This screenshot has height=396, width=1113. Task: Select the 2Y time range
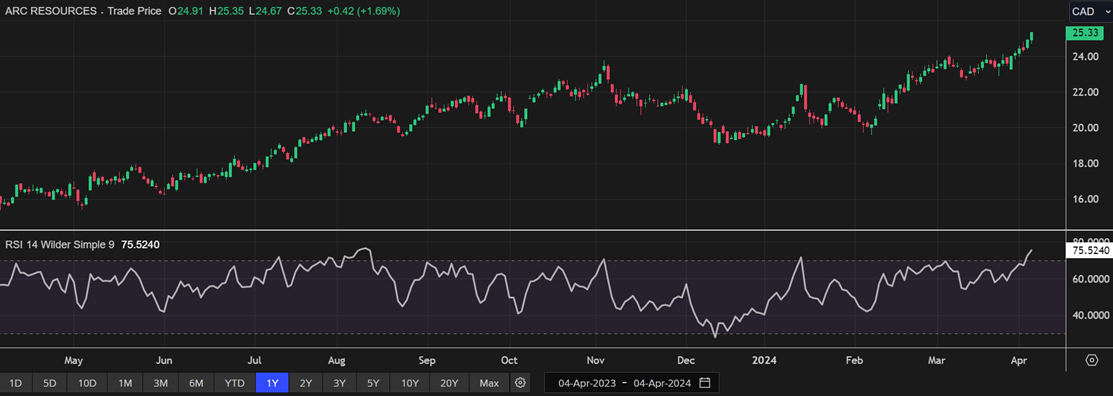pos(305,383)
